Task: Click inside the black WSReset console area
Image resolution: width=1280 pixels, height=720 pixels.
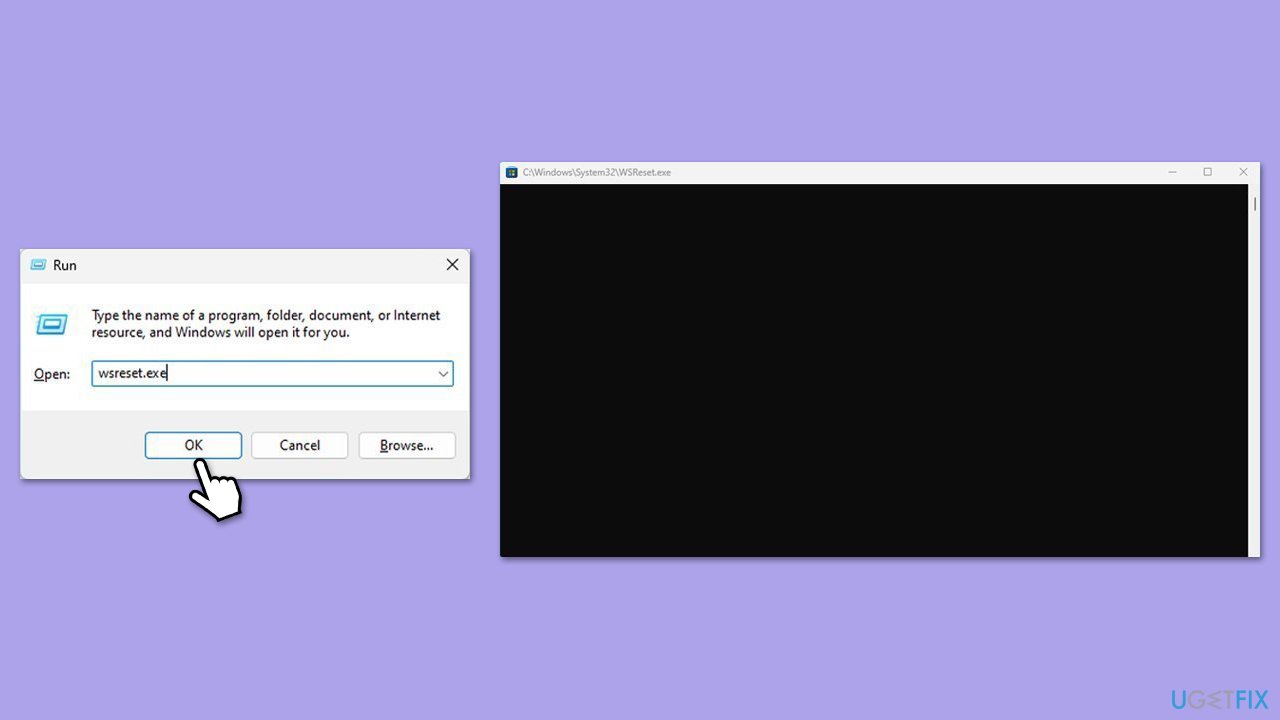Action: pos(873,370)
